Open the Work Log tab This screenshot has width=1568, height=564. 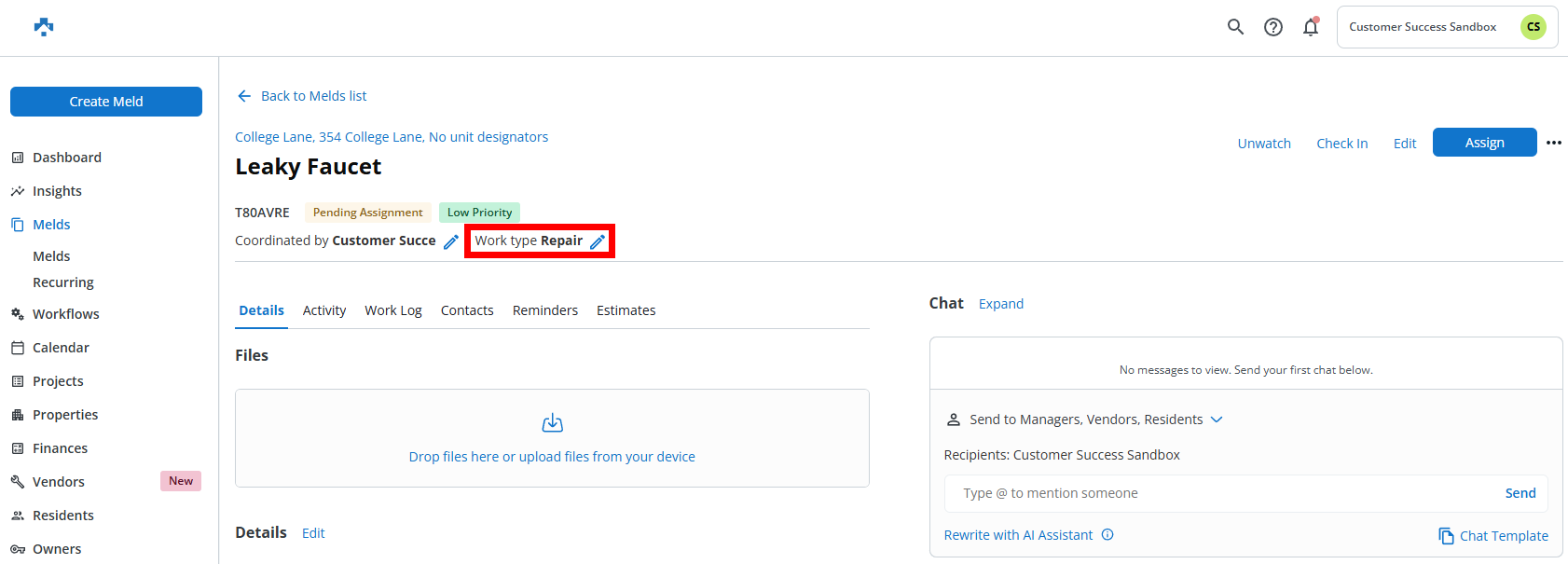tap(392, 310)
